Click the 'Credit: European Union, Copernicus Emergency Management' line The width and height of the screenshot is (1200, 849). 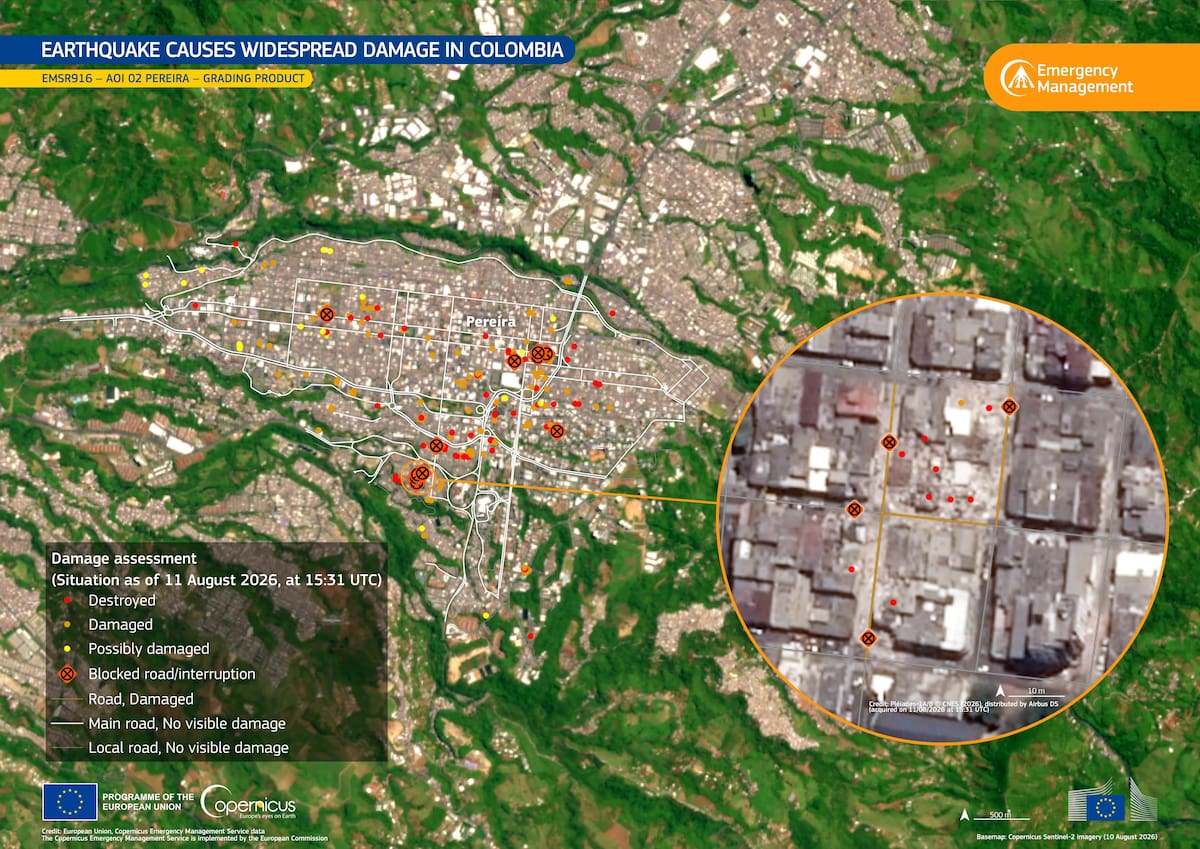(153, 831)
